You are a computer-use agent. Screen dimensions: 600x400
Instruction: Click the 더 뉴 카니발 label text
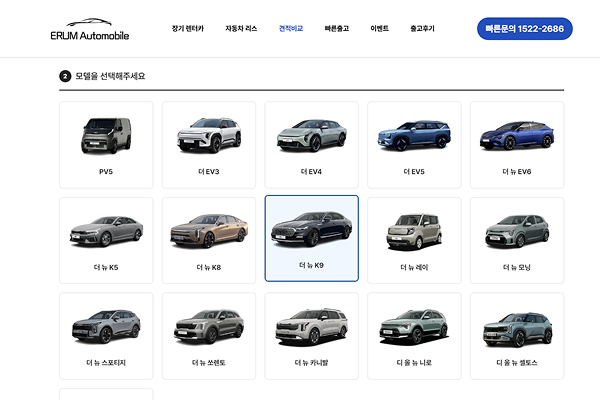(311, 362)
